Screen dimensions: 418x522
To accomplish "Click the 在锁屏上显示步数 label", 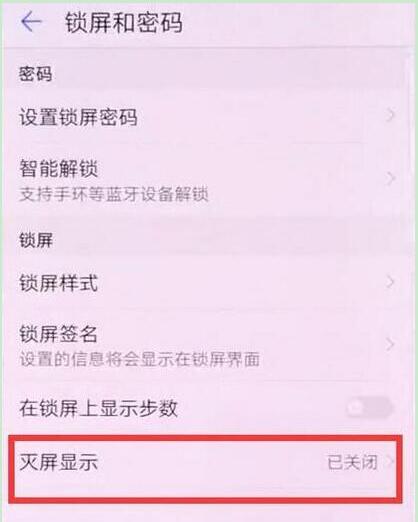I will pos(98,408).
